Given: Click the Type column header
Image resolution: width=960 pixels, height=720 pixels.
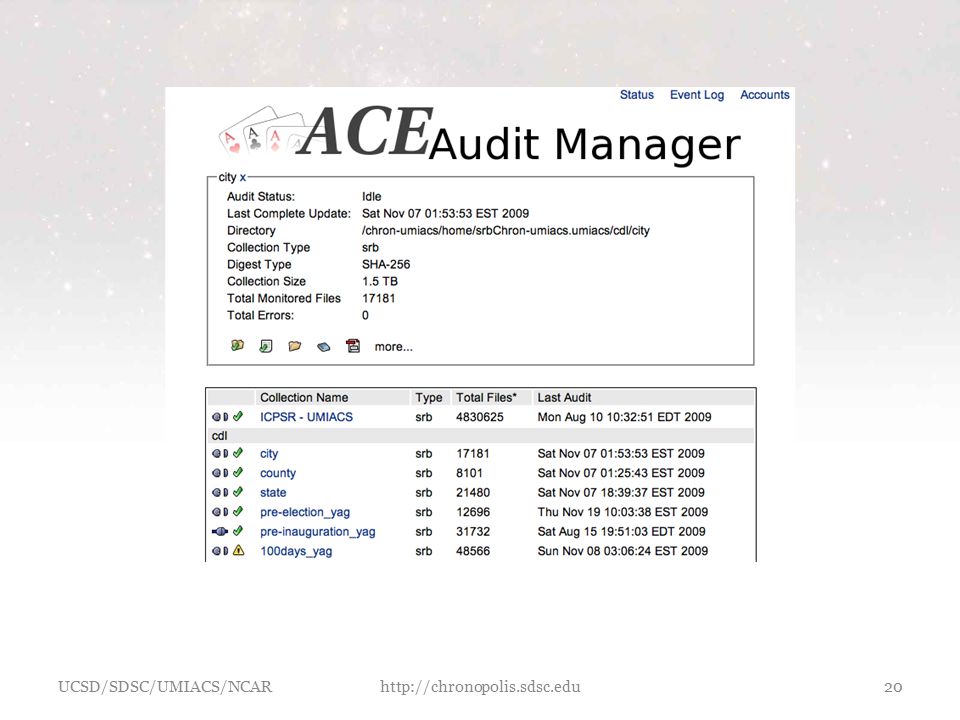Looking at the screenshot, I should [429, 398].
